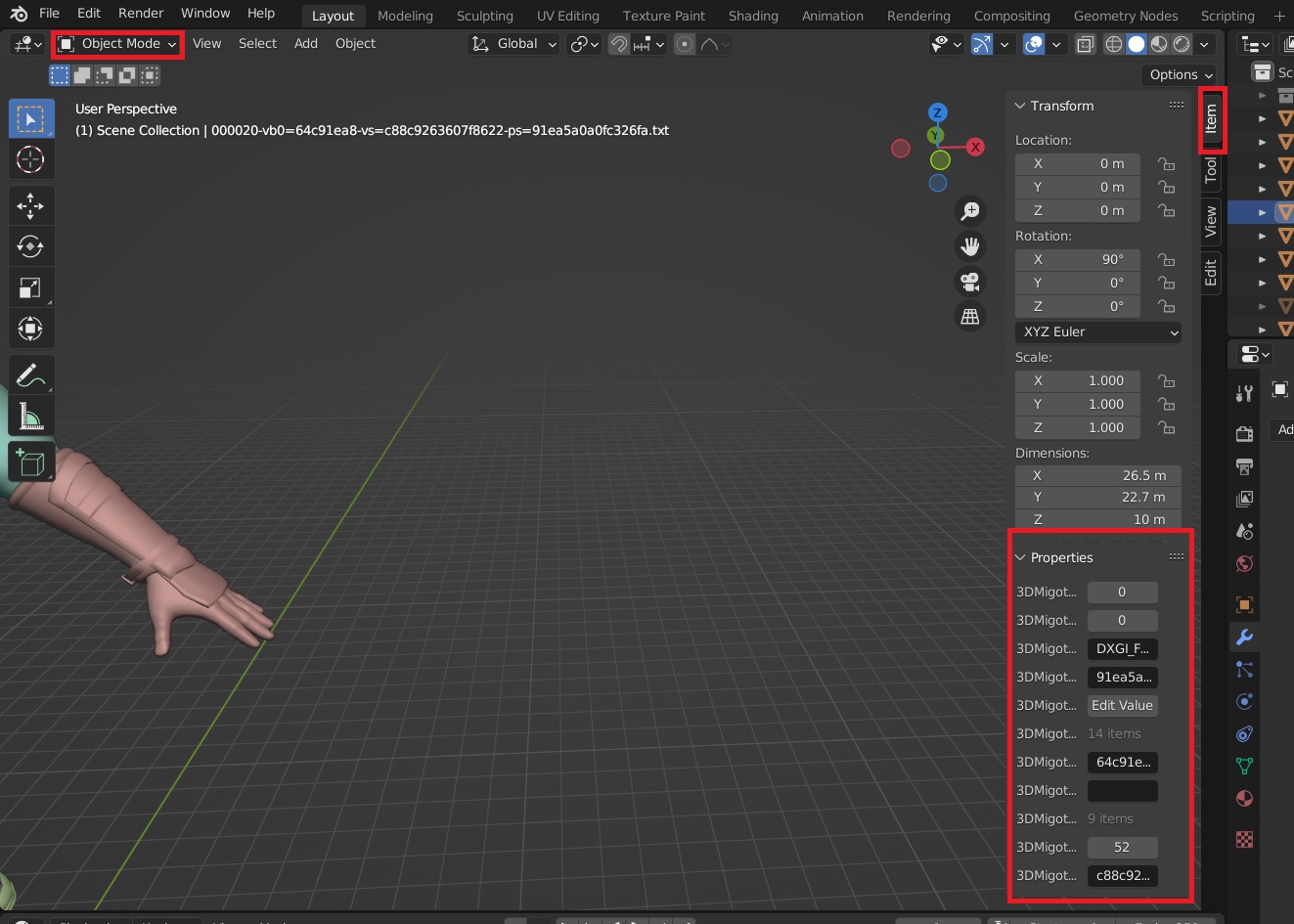
Task: Select the Add Cube tool
Action: click(x=30, y=462)
